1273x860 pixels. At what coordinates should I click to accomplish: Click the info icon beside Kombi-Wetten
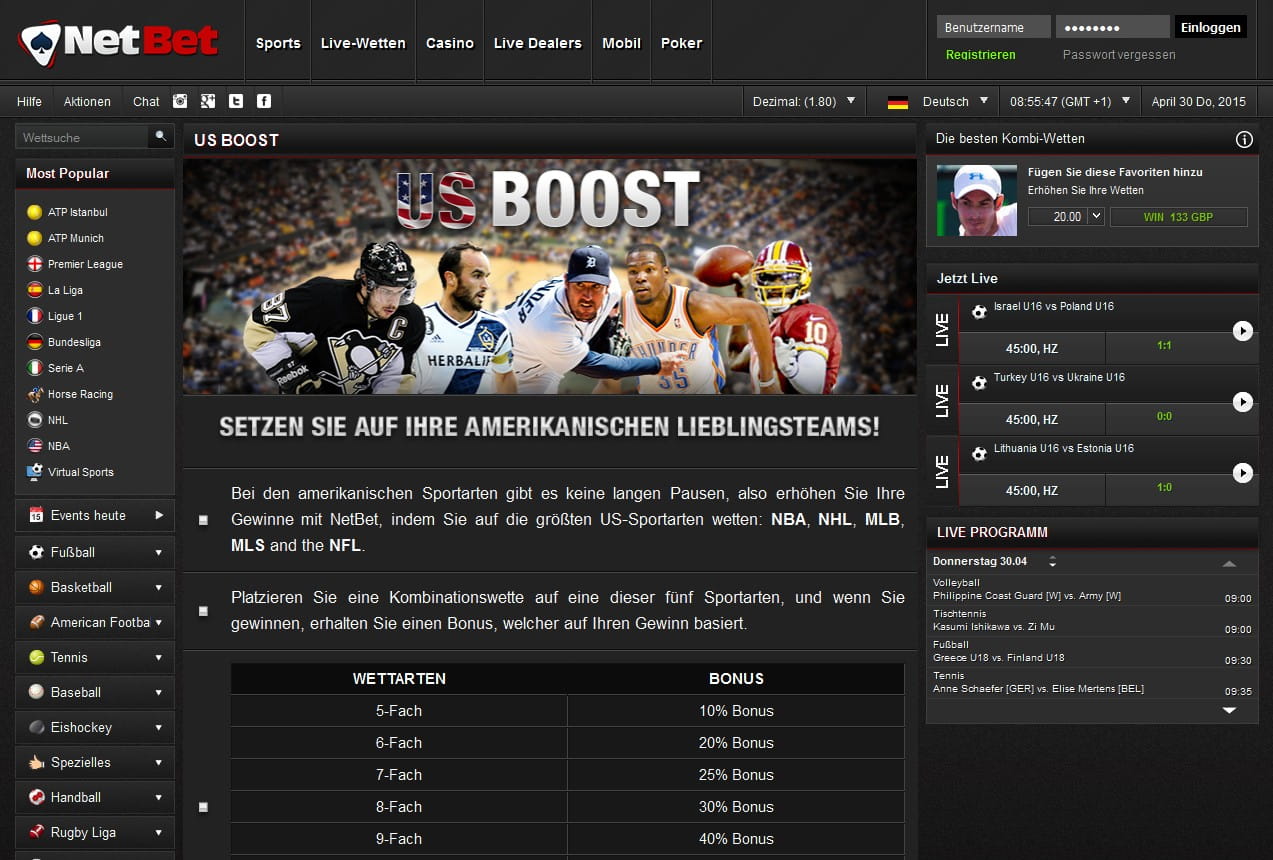click(1244, 139)
